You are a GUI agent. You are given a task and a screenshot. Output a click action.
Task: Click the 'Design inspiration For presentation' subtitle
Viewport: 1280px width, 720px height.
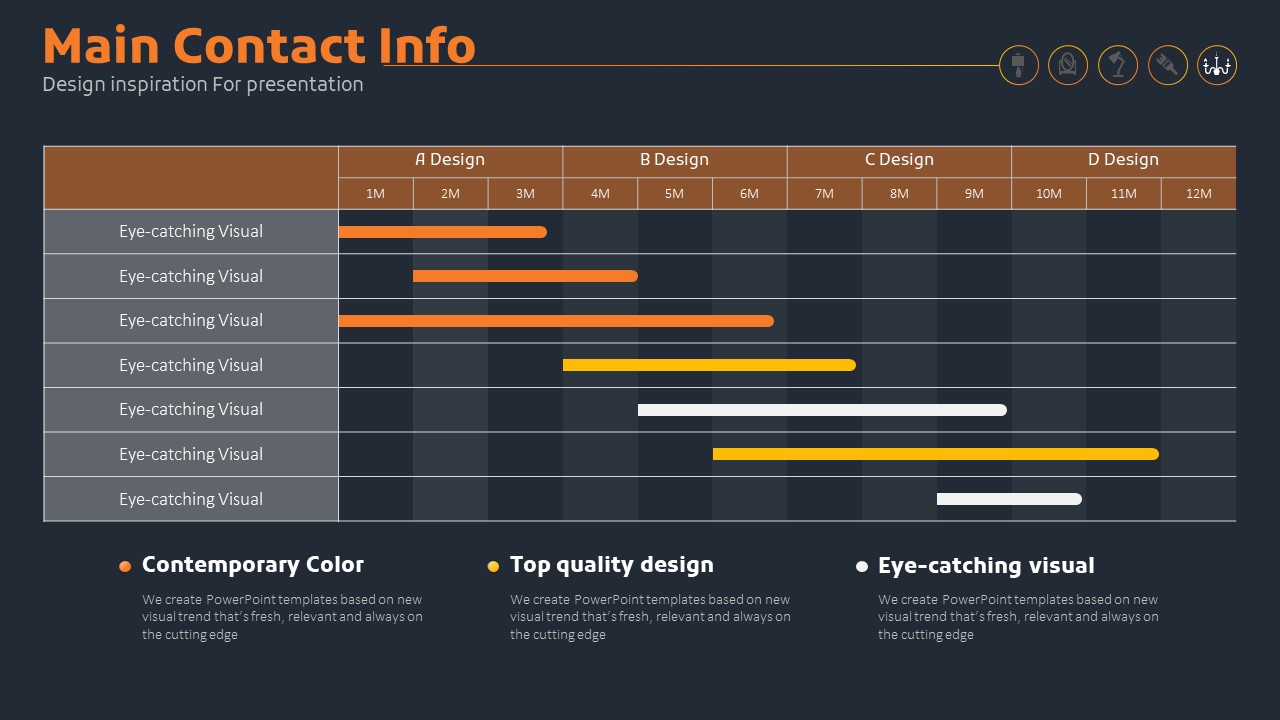coord(203,84)
